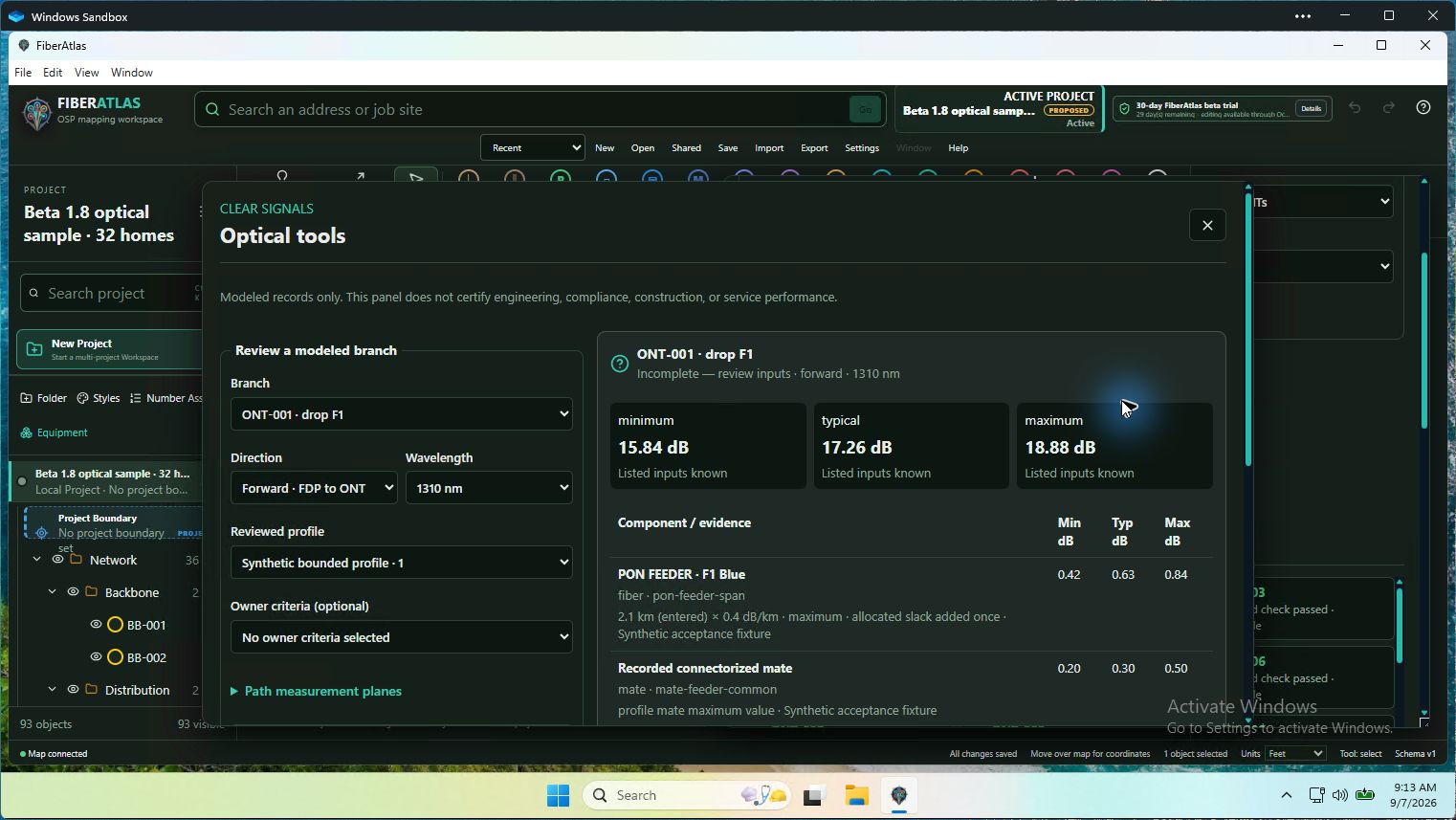1456x820 pixels.
Task: Open the Branch dropdown ONT-001 drop F1
Action: (402, 414)
